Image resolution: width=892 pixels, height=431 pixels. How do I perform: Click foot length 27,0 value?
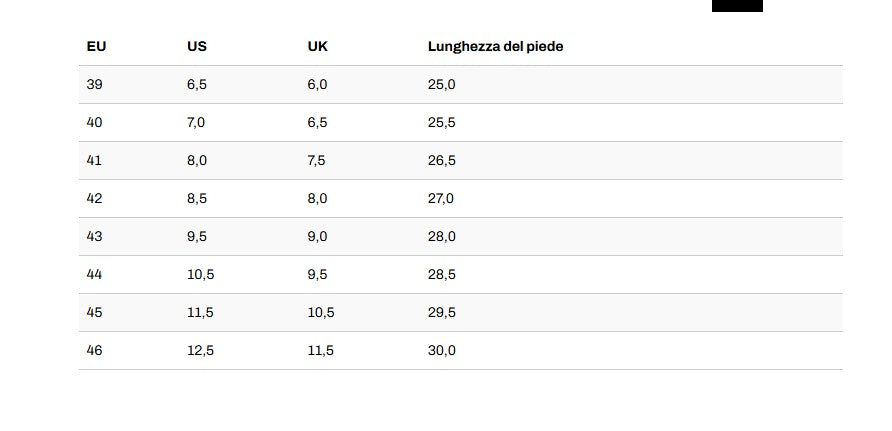[441, 199]
